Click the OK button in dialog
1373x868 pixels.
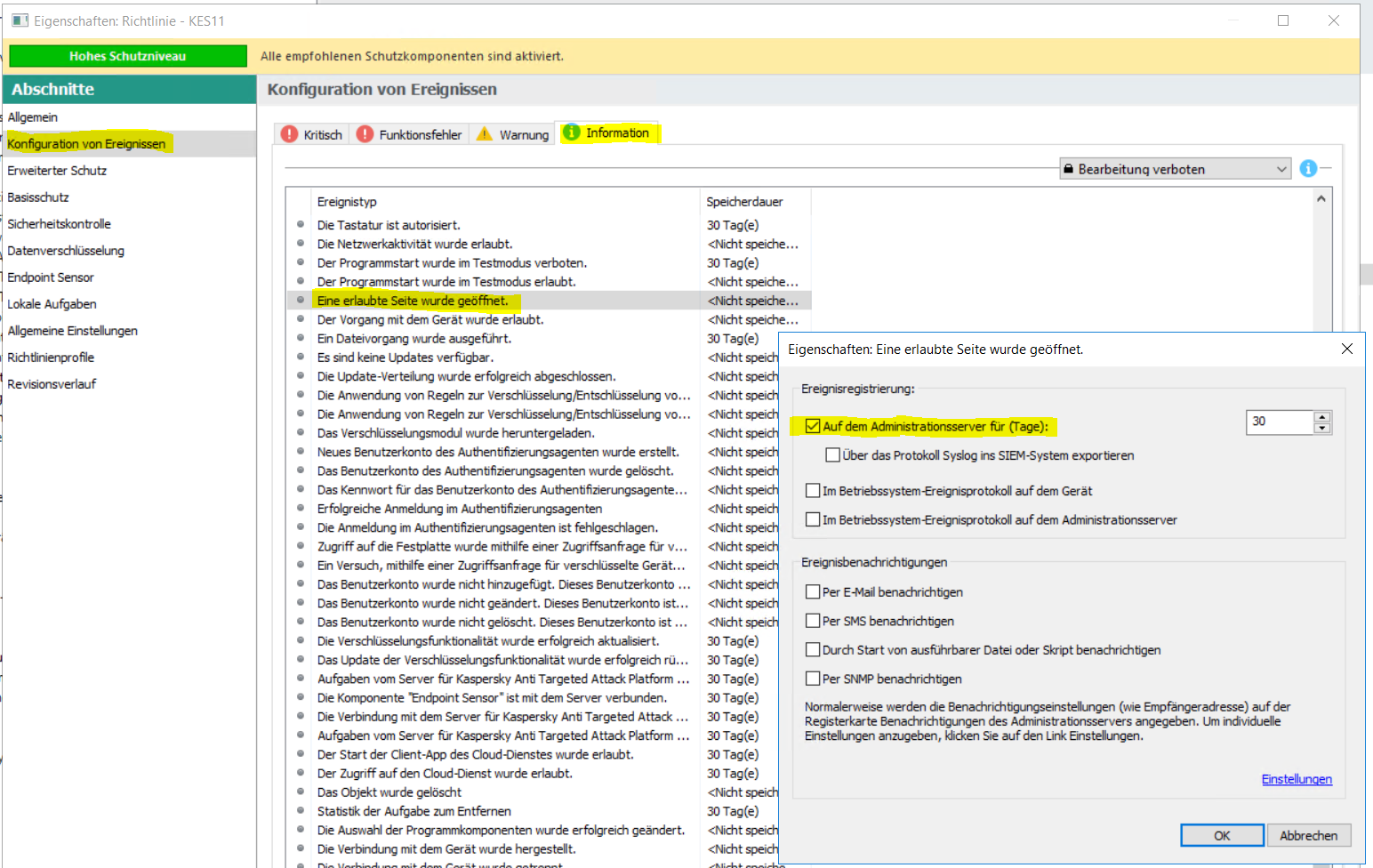1222,835
